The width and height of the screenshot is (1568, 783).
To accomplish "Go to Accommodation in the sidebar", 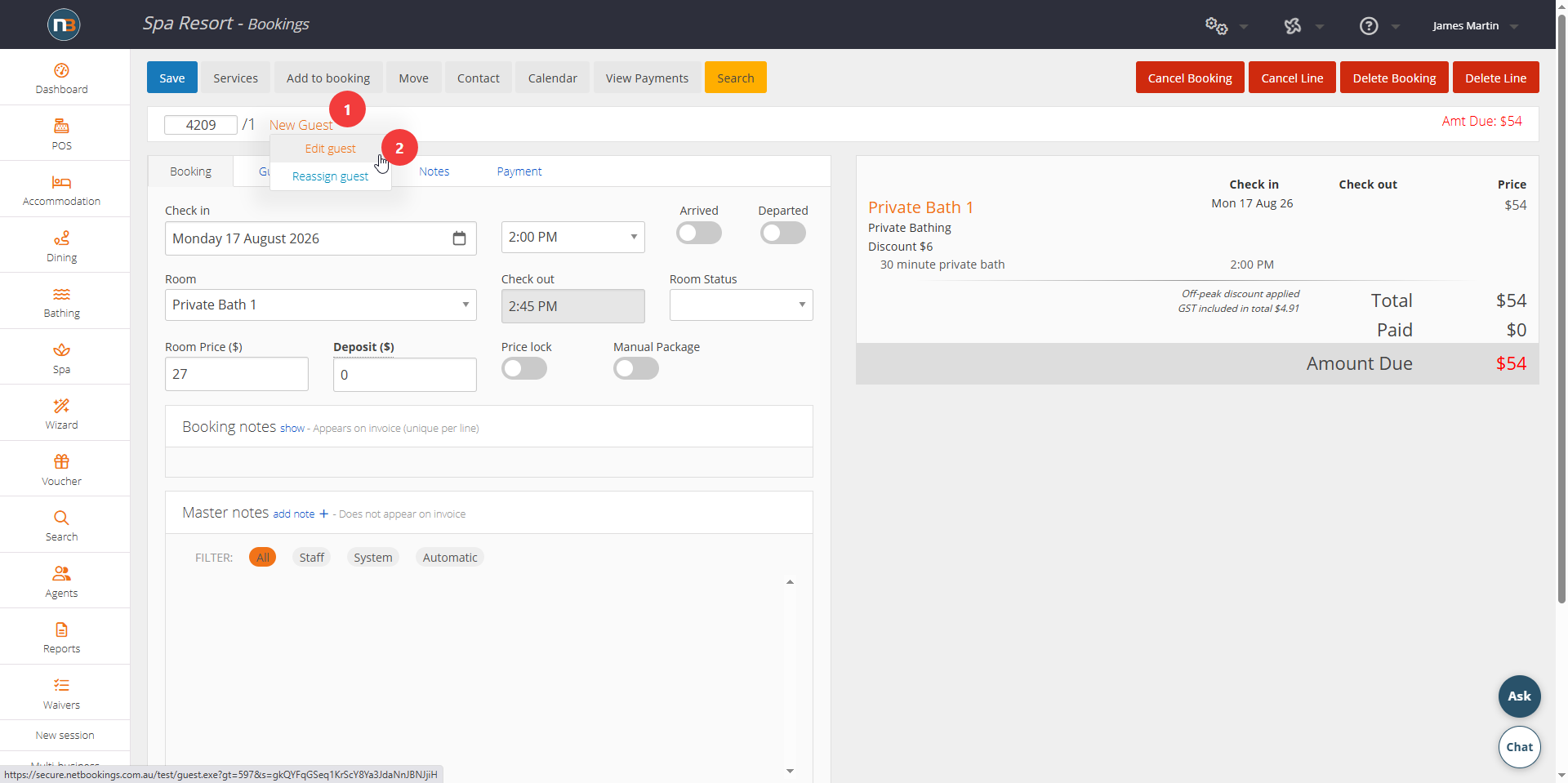I will pos(61,190).
